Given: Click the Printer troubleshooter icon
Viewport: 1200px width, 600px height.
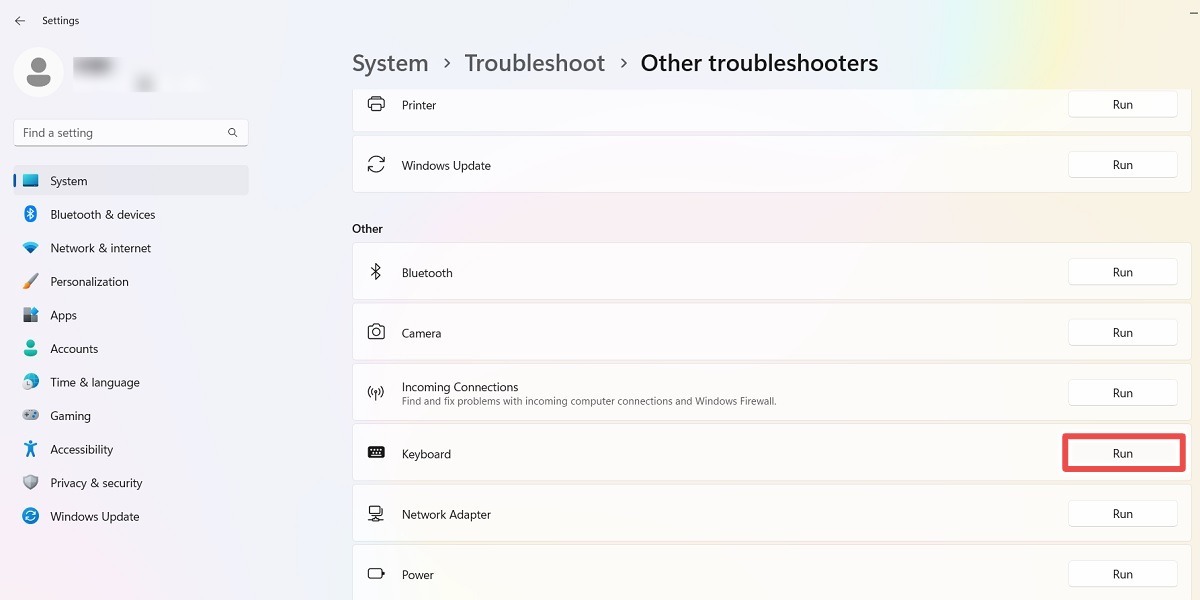Looking at the screenshot, I should click(376, 104).
